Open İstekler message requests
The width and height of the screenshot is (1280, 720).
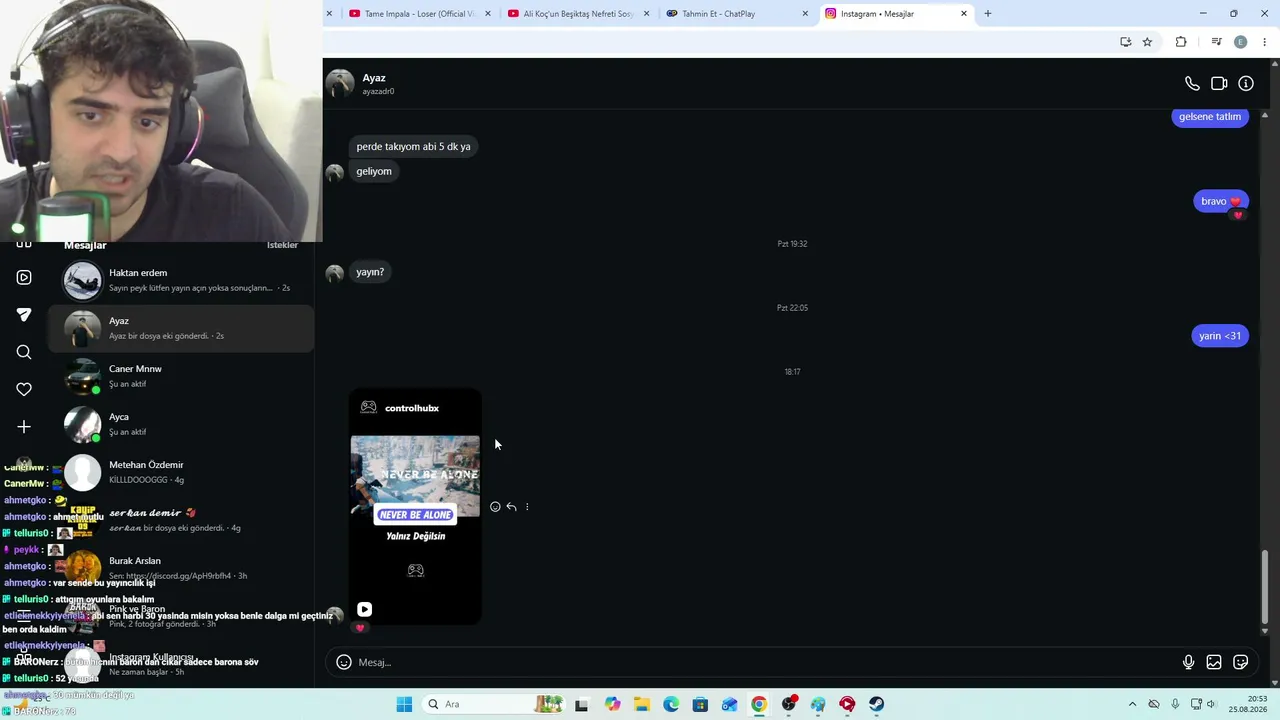[x=282, y=245]
